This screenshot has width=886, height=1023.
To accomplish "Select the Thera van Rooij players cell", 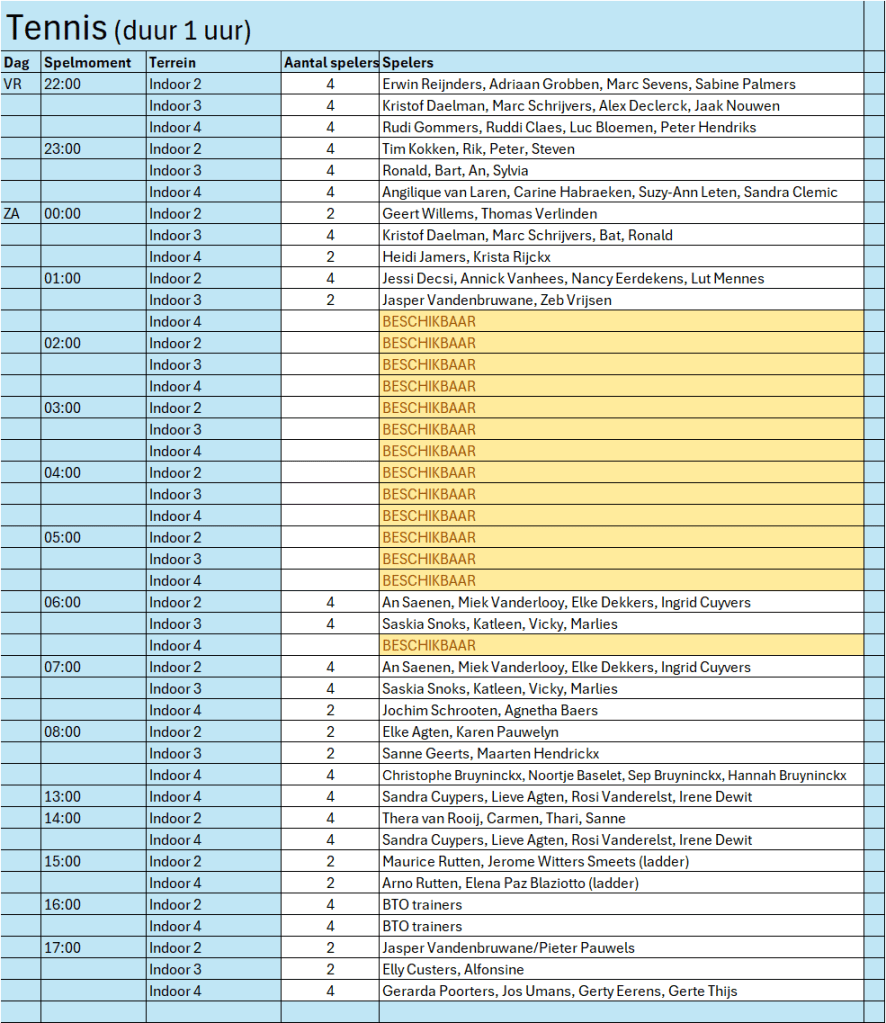I will (620, 818).
